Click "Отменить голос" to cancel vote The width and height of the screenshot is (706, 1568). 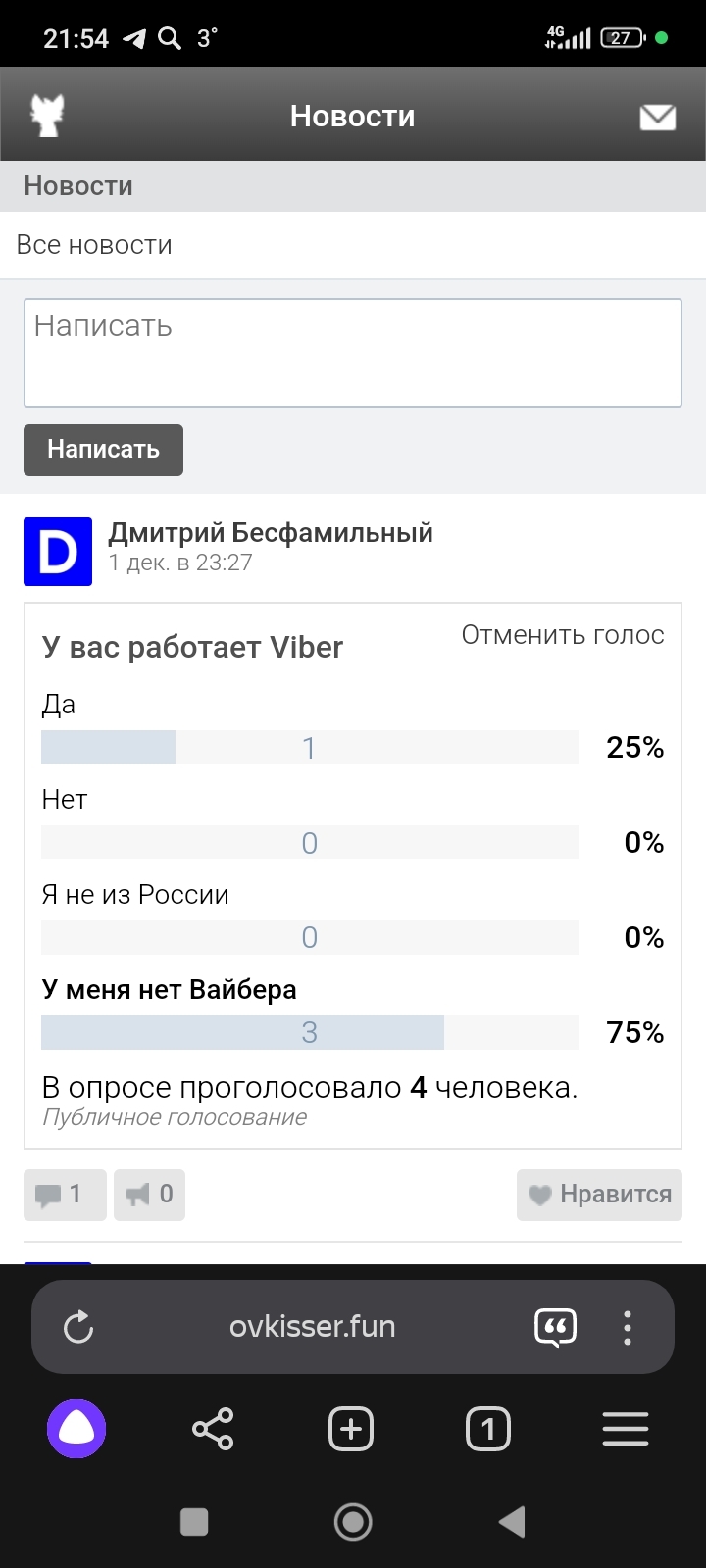coord(563,635)
